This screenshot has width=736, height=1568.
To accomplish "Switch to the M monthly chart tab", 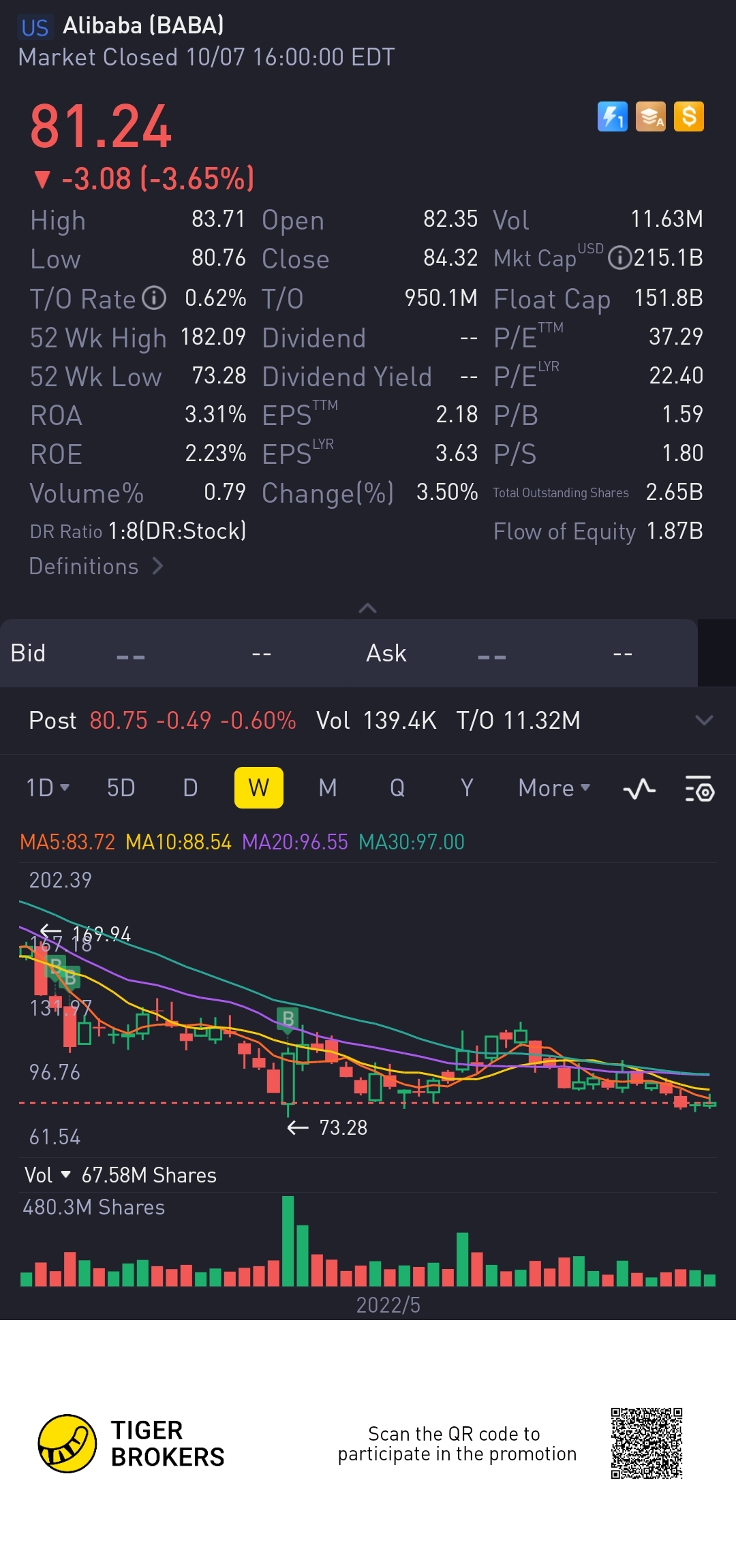I will tap(328, 788).
